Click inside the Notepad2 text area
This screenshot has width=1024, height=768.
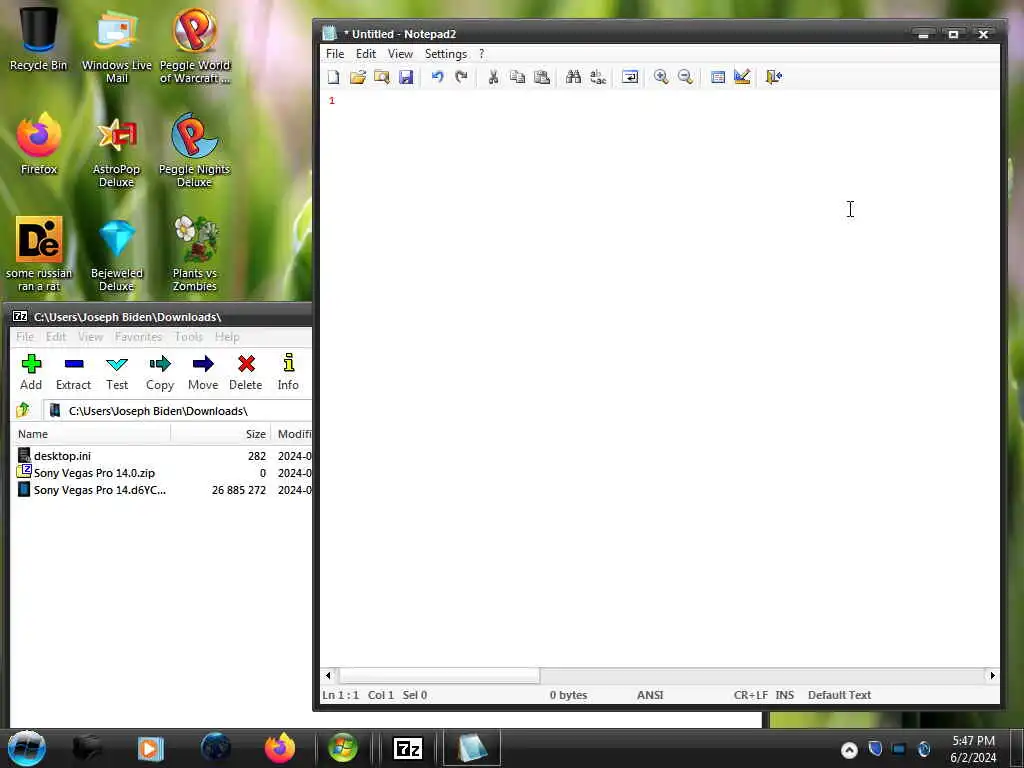(x=660, y=379)
